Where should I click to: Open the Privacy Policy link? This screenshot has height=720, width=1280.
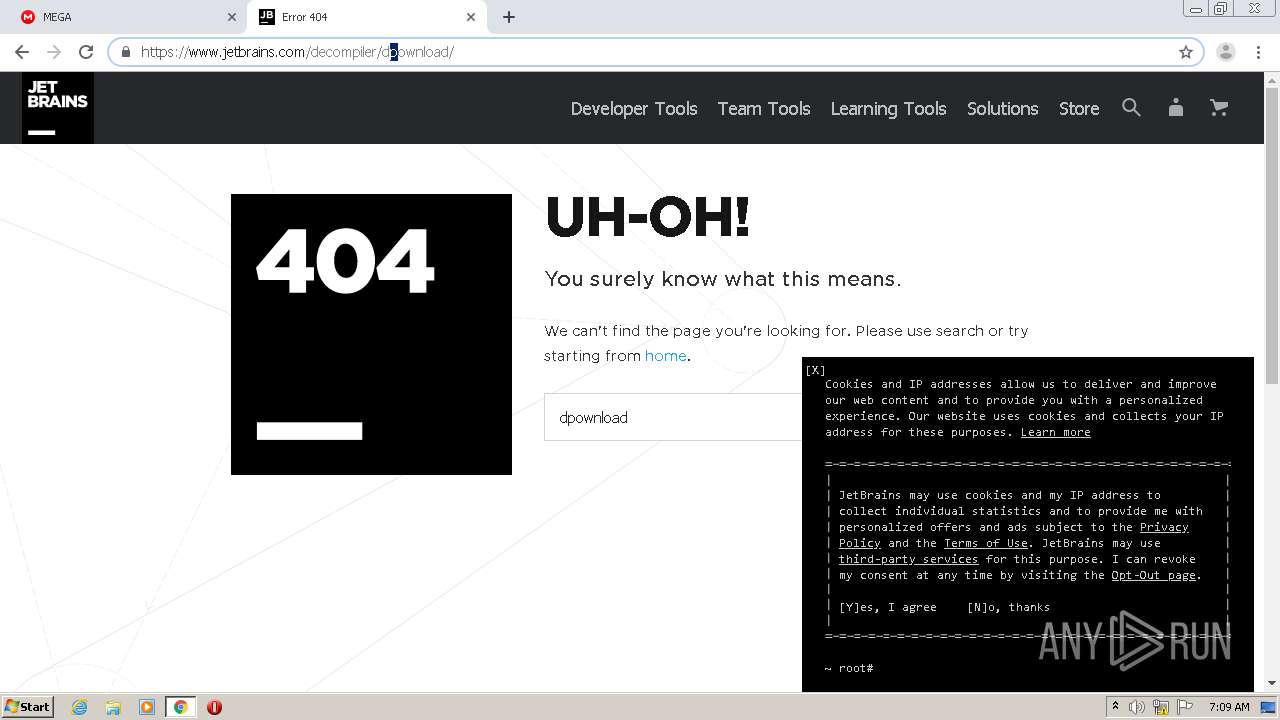point(1164,527)
